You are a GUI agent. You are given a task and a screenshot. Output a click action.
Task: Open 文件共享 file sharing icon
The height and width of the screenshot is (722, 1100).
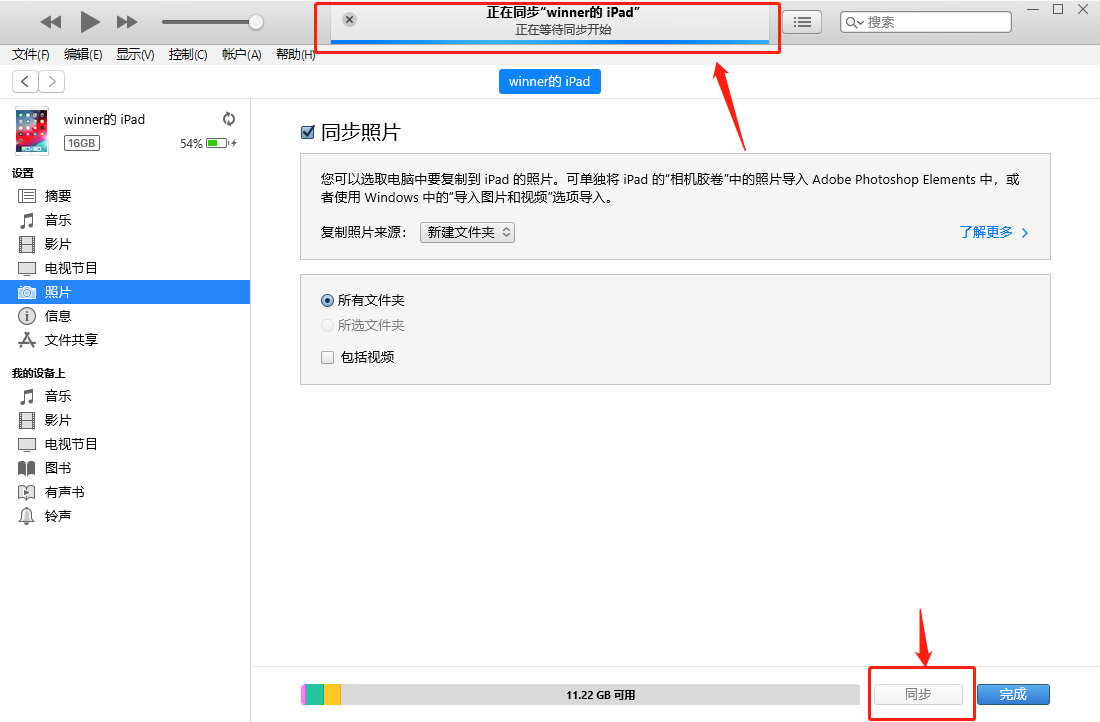click(27, 340)
